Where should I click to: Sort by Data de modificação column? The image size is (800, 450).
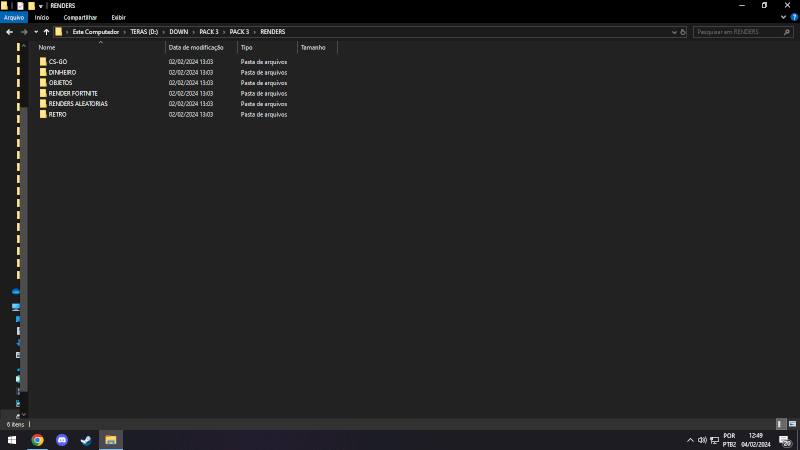(x=196, y=47)
